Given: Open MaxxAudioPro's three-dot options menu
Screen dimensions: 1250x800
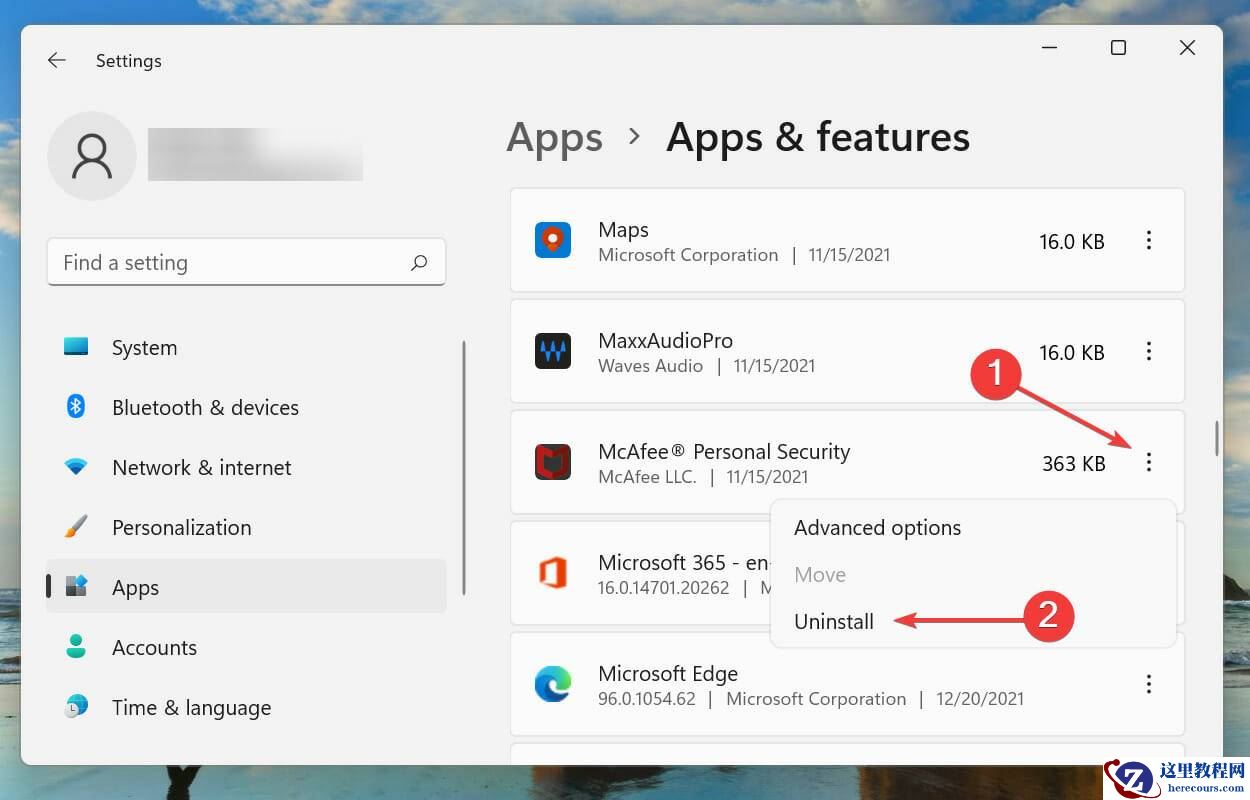Looking at the screenshot, I should [x=1149, y=351].
